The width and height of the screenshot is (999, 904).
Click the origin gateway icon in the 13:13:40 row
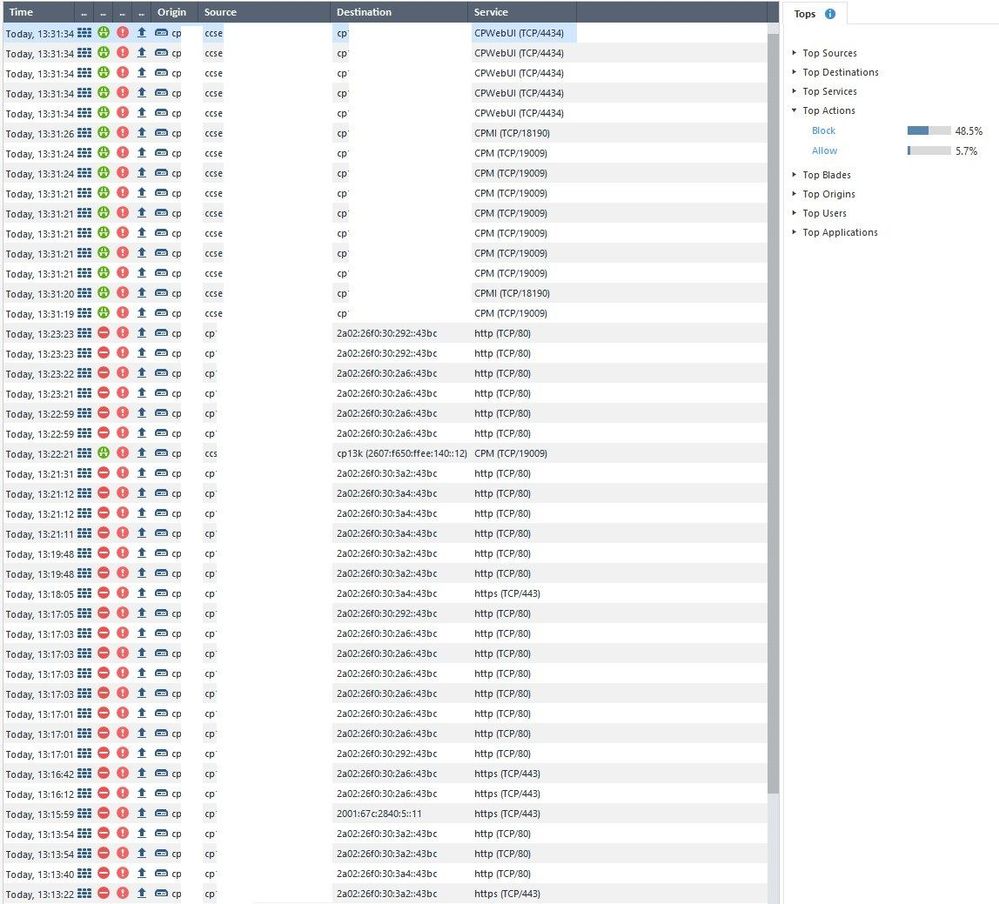coord(161,873)
